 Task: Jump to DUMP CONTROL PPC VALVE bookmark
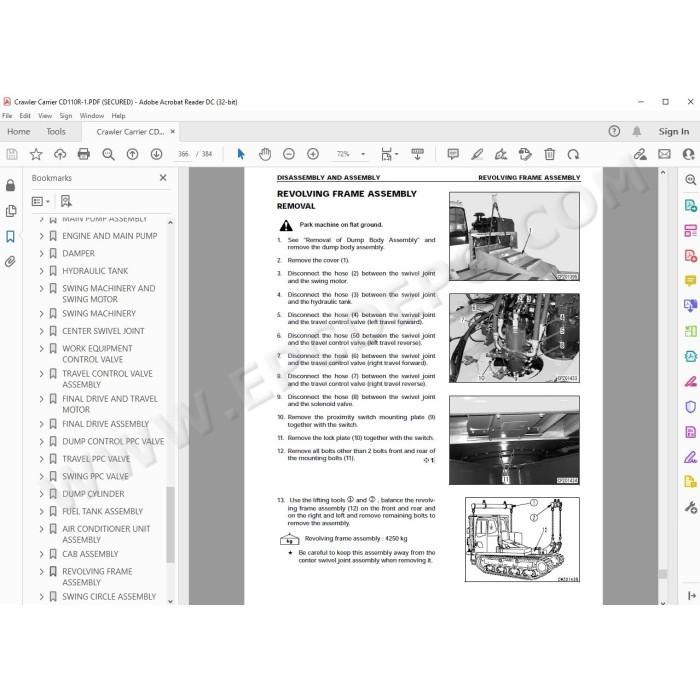[x=113, y=442]
